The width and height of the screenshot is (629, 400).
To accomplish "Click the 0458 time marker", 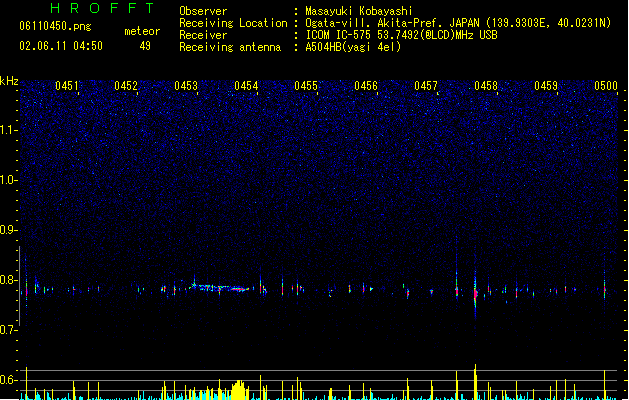I will click(x=486, y=86).
